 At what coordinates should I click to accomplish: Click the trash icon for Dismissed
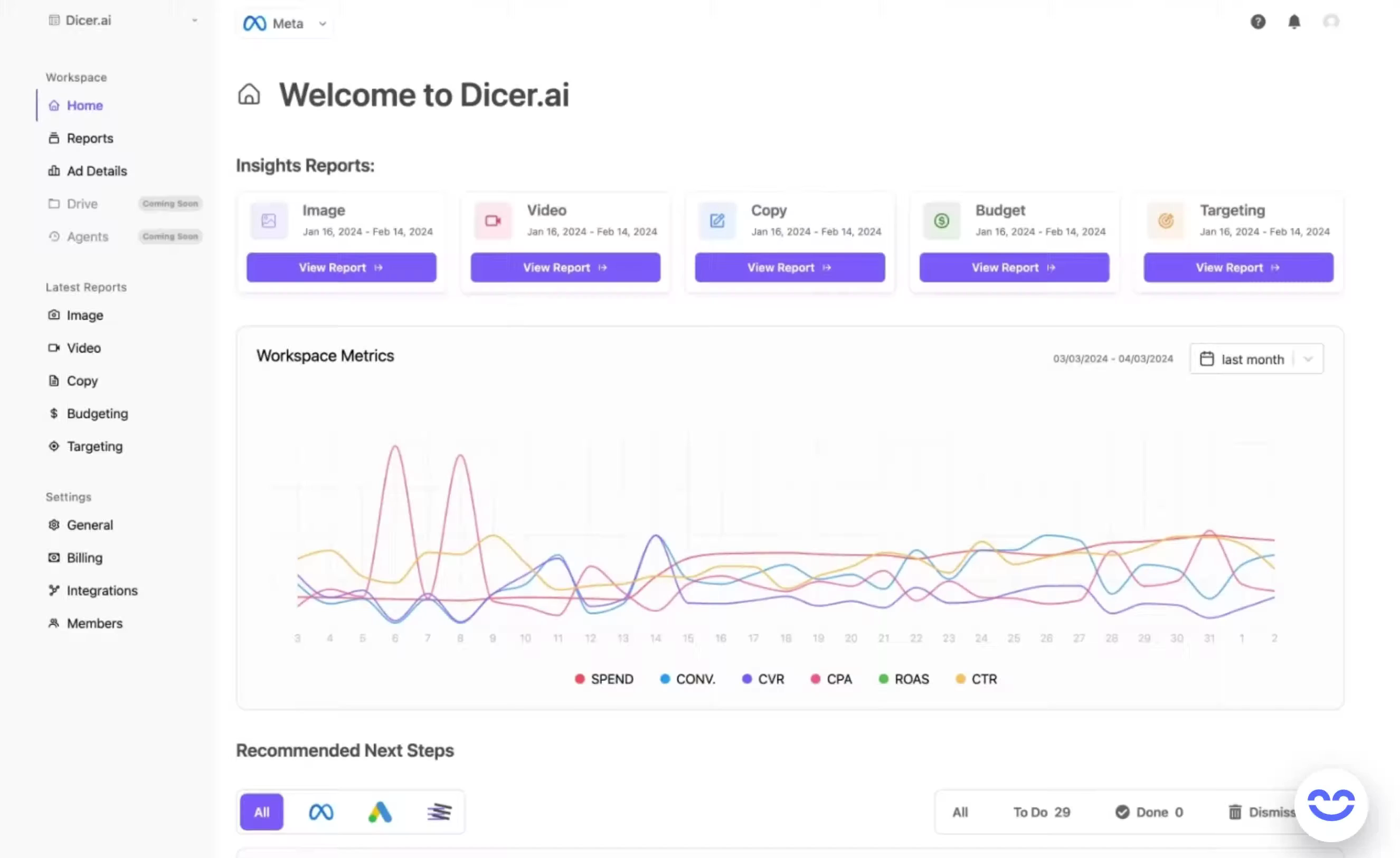coord(1235,812)
